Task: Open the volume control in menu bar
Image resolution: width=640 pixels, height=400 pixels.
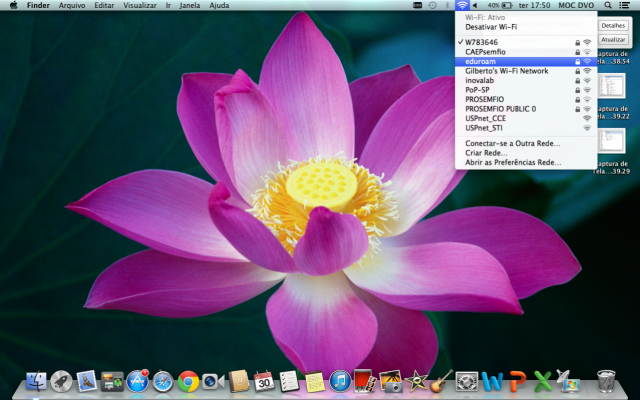Action: 475,5
